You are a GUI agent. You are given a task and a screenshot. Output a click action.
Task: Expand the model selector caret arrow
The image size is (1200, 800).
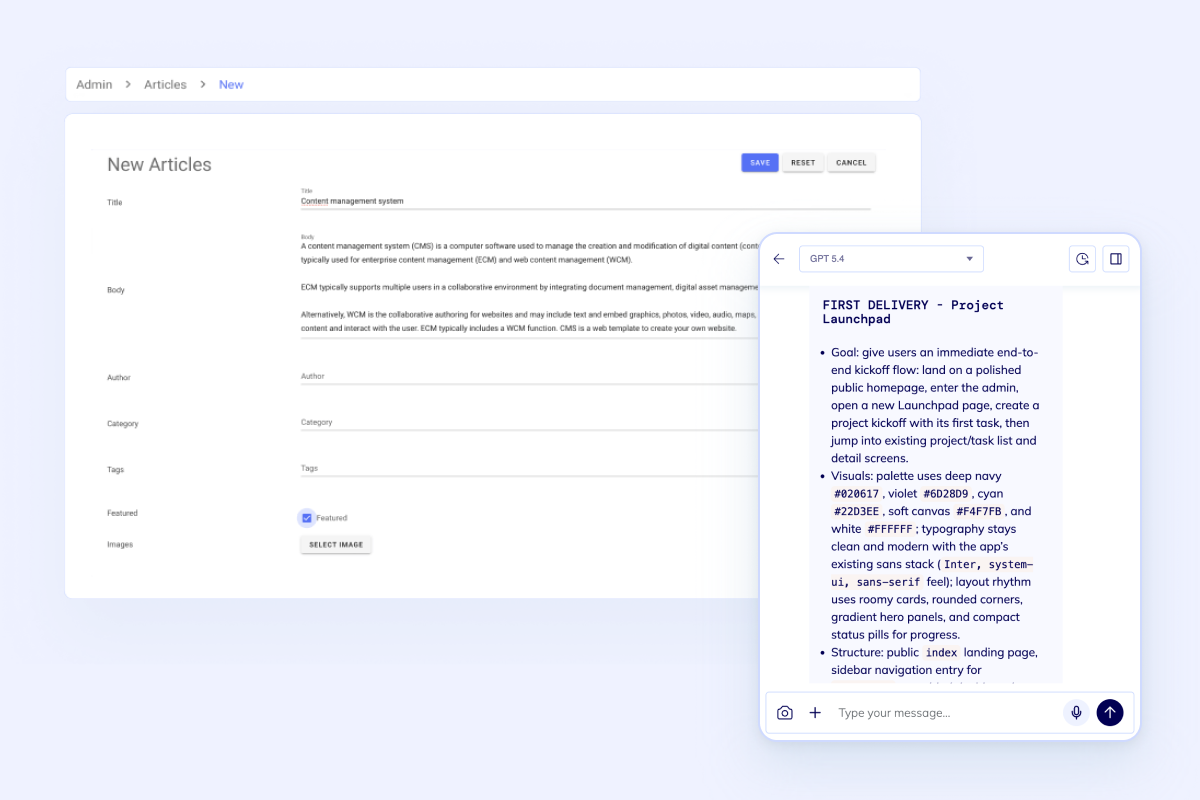pos(969,258)
